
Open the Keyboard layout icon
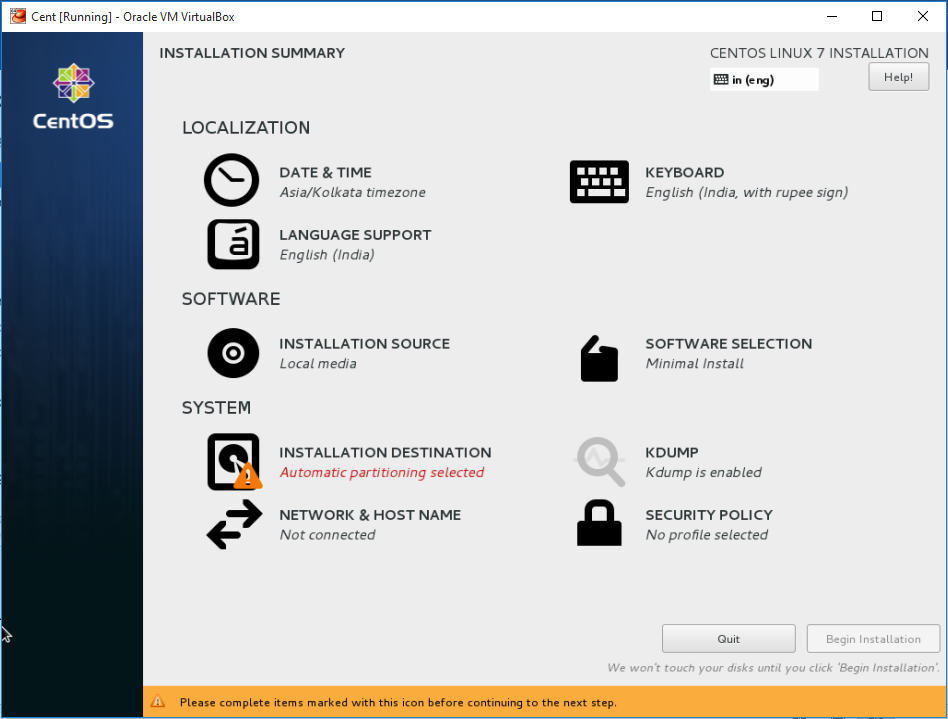pos(599,181)
